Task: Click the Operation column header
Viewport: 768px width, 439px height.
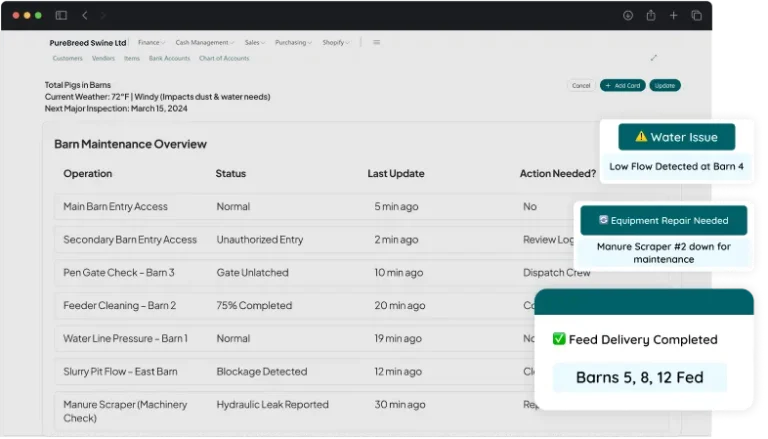Action: [88, 173]
